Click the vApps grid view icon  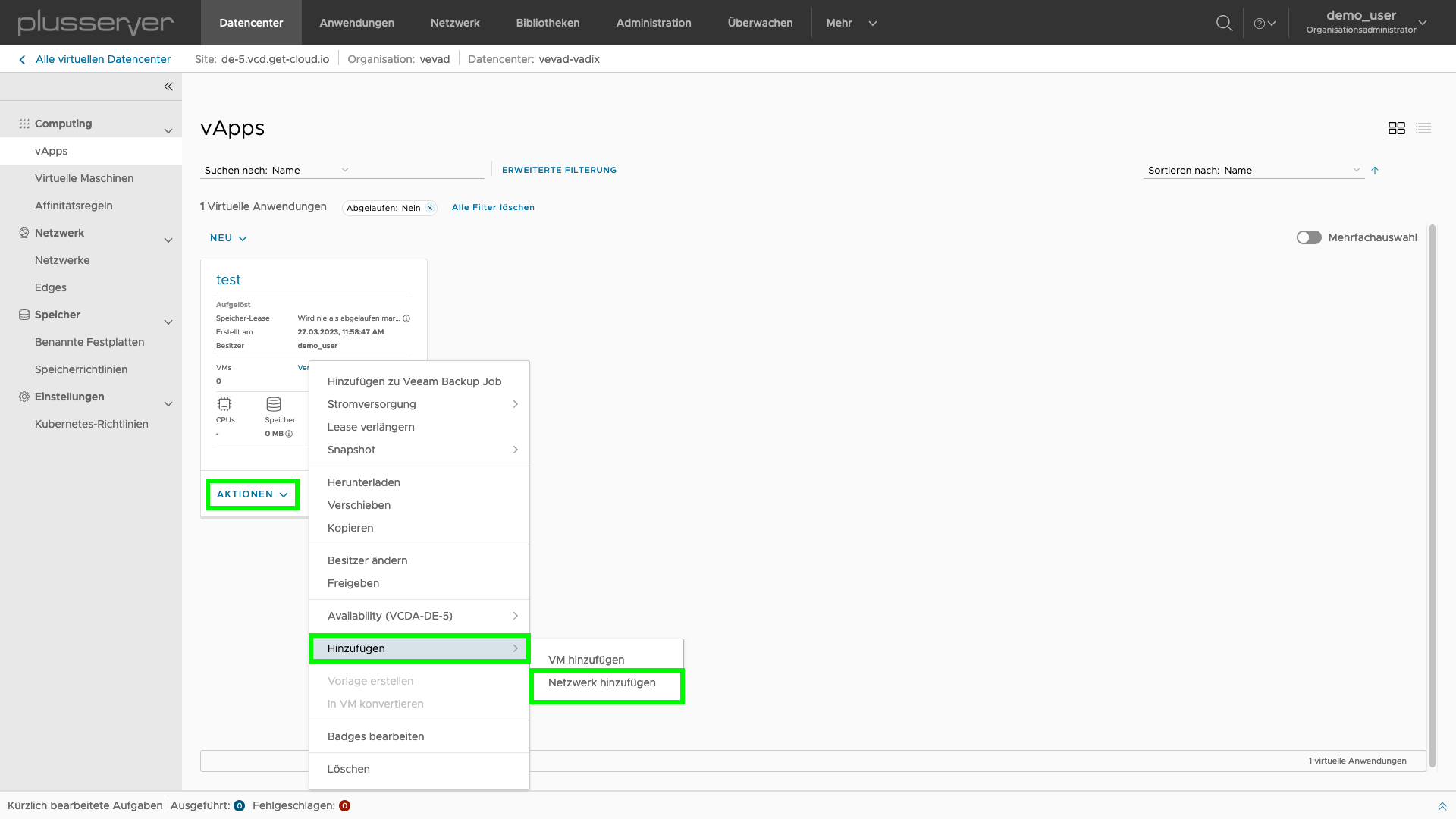point(1397,128)
